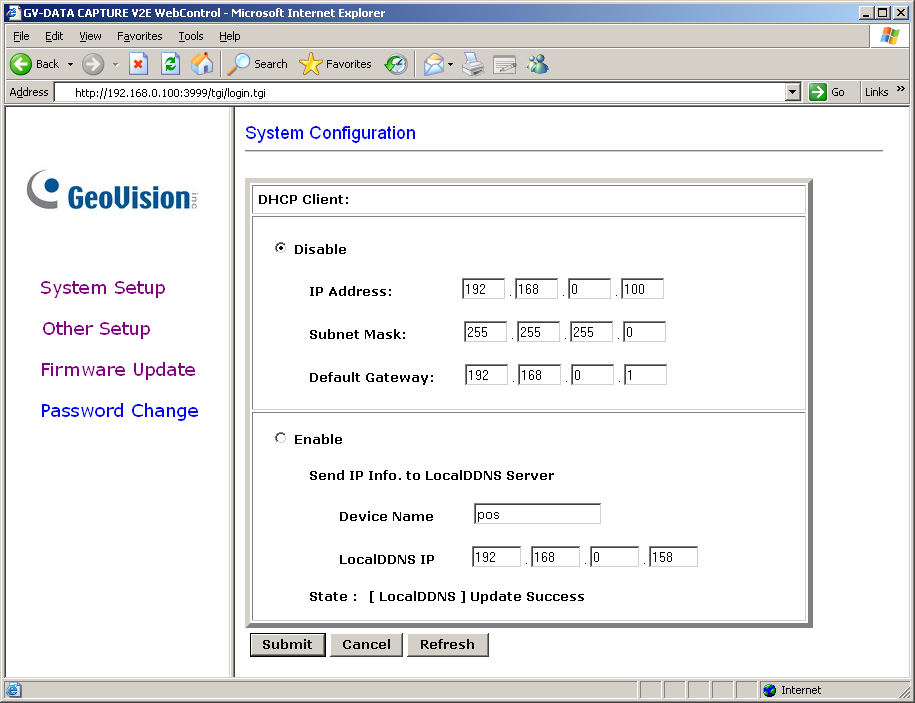Expand the Links toolbar chevron
Image resolution: width=915 pixels, height=703 pixels.
(x=900, y=89)
